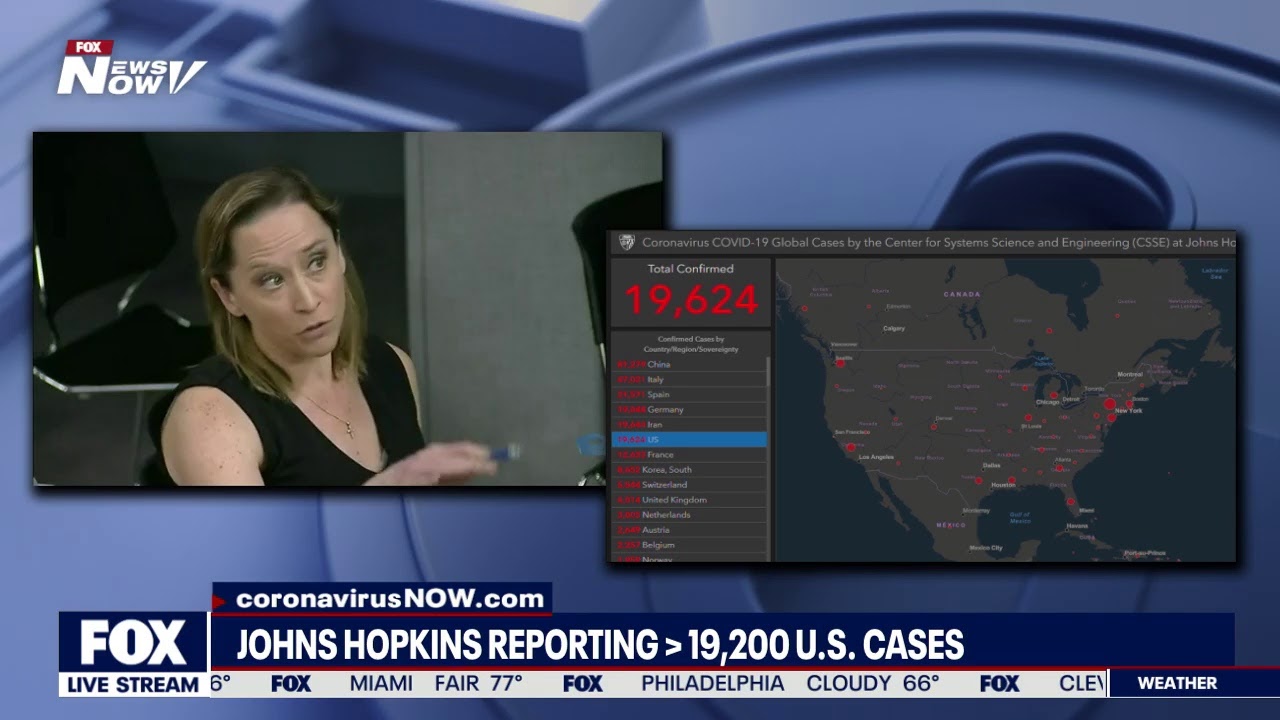
Task: Click the Calgary label on the map
Action: click(x=894, y=328)
